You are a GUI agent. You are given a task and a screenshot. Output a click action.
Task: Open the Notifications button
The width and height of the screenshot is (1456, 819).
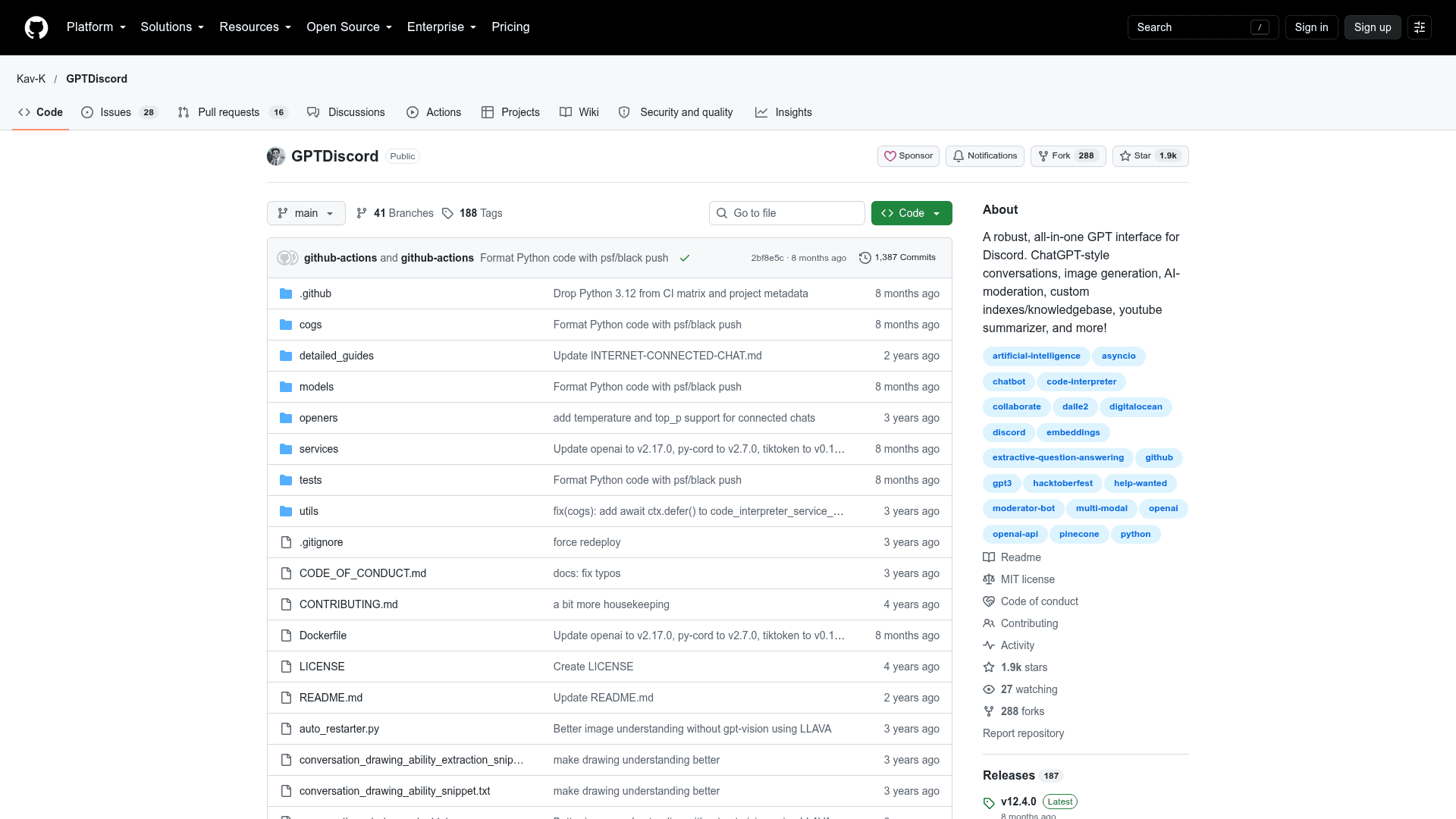(985, 156)
